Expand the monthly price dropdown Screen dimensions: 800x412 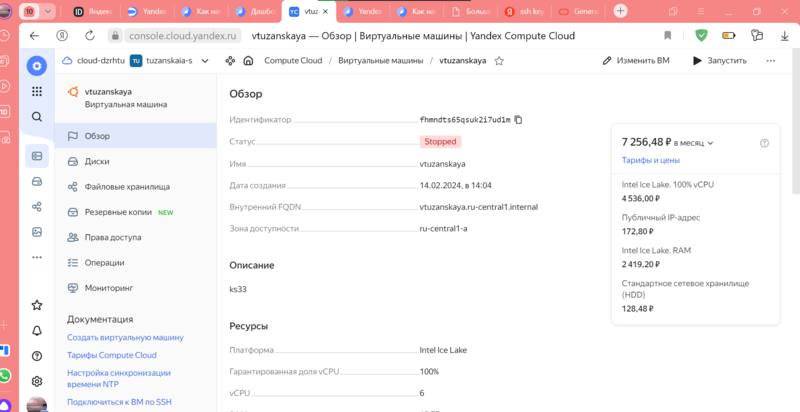click(710, 143)
